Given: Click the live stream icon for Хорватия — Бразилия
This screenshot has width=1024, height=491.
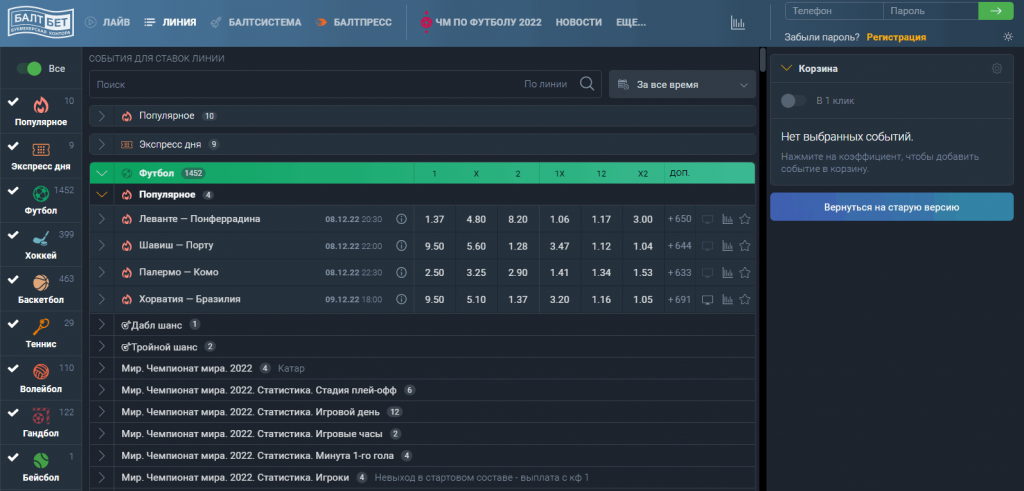Looking at the screenshot, I should point(708,299).
